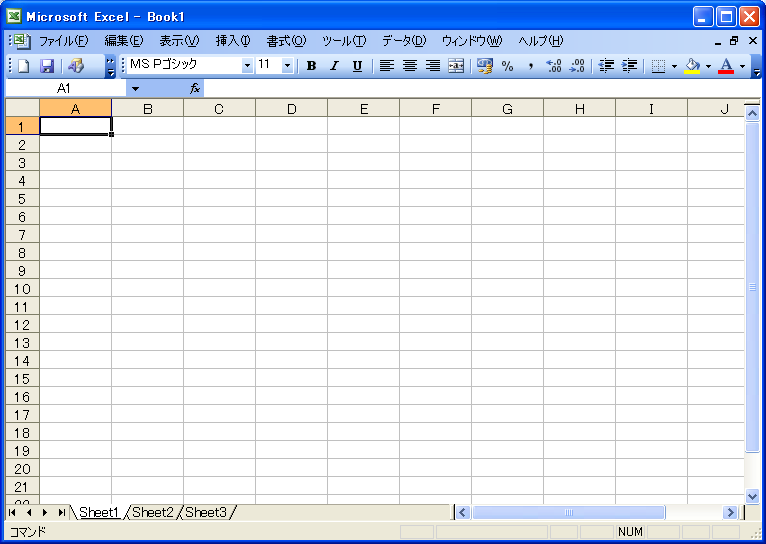Select column H header
Image resolution: width=766 pixels, height=544 pixels.
[x=579, y=108]
